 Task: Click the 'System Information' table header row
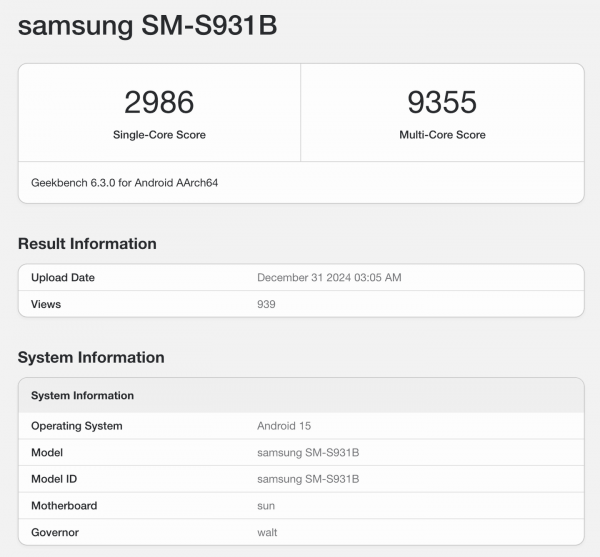click(301, 395)
